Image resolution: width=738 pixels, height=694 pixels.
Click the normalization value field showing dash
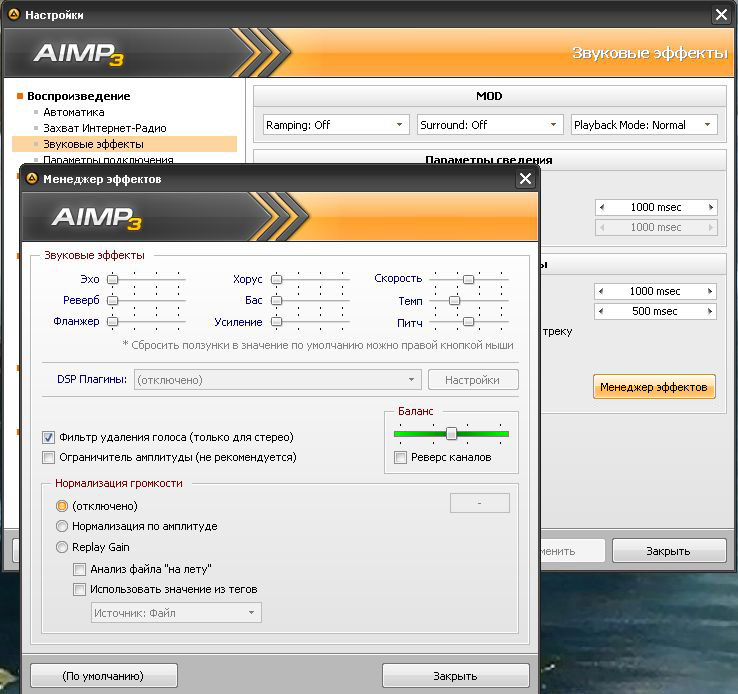point(480,503)
